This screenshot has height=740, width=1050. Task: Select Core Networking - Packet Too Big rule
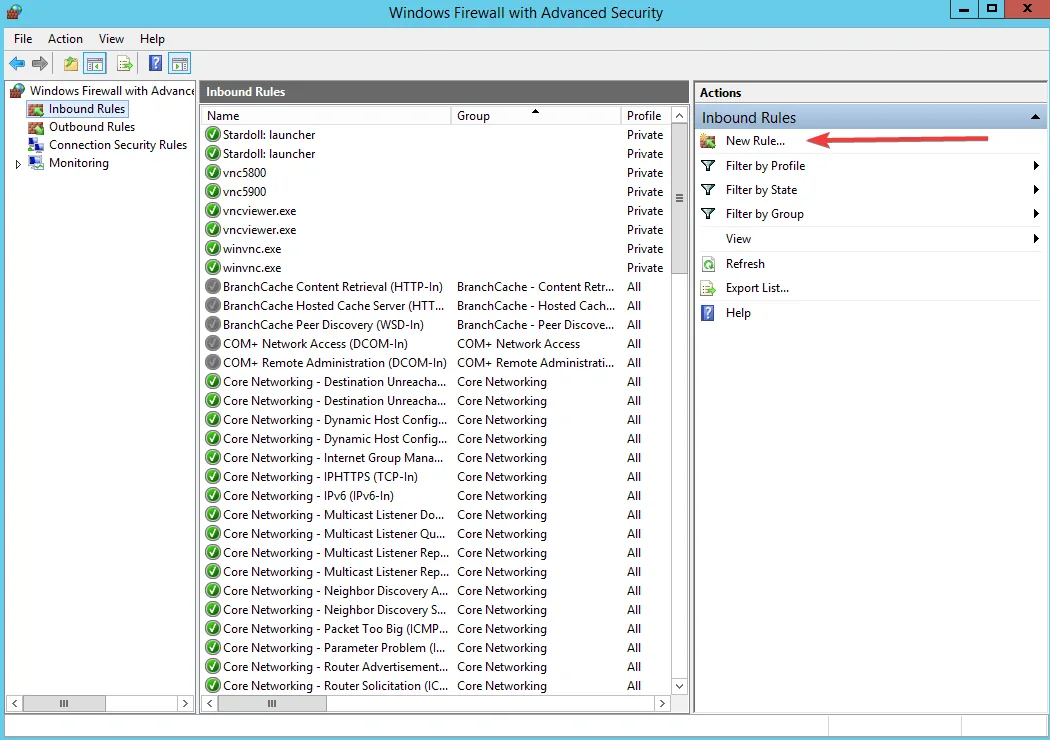pos(335,629)
